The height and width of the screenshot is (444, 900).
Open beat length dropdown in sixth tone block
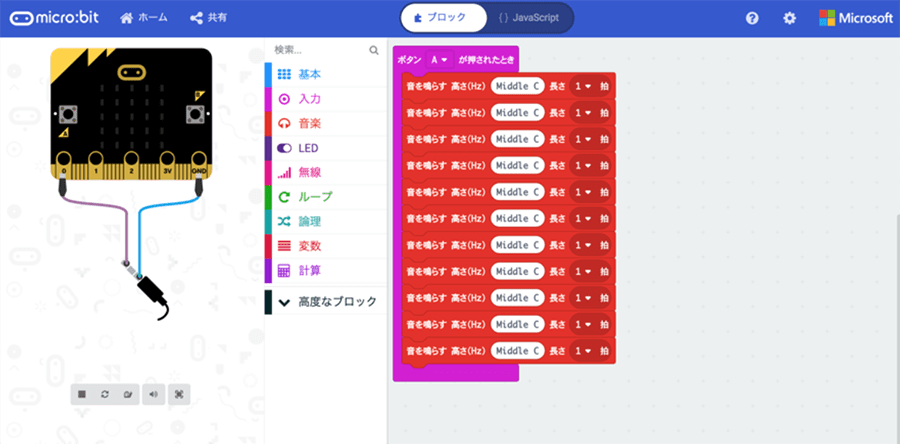pos(584,218)
